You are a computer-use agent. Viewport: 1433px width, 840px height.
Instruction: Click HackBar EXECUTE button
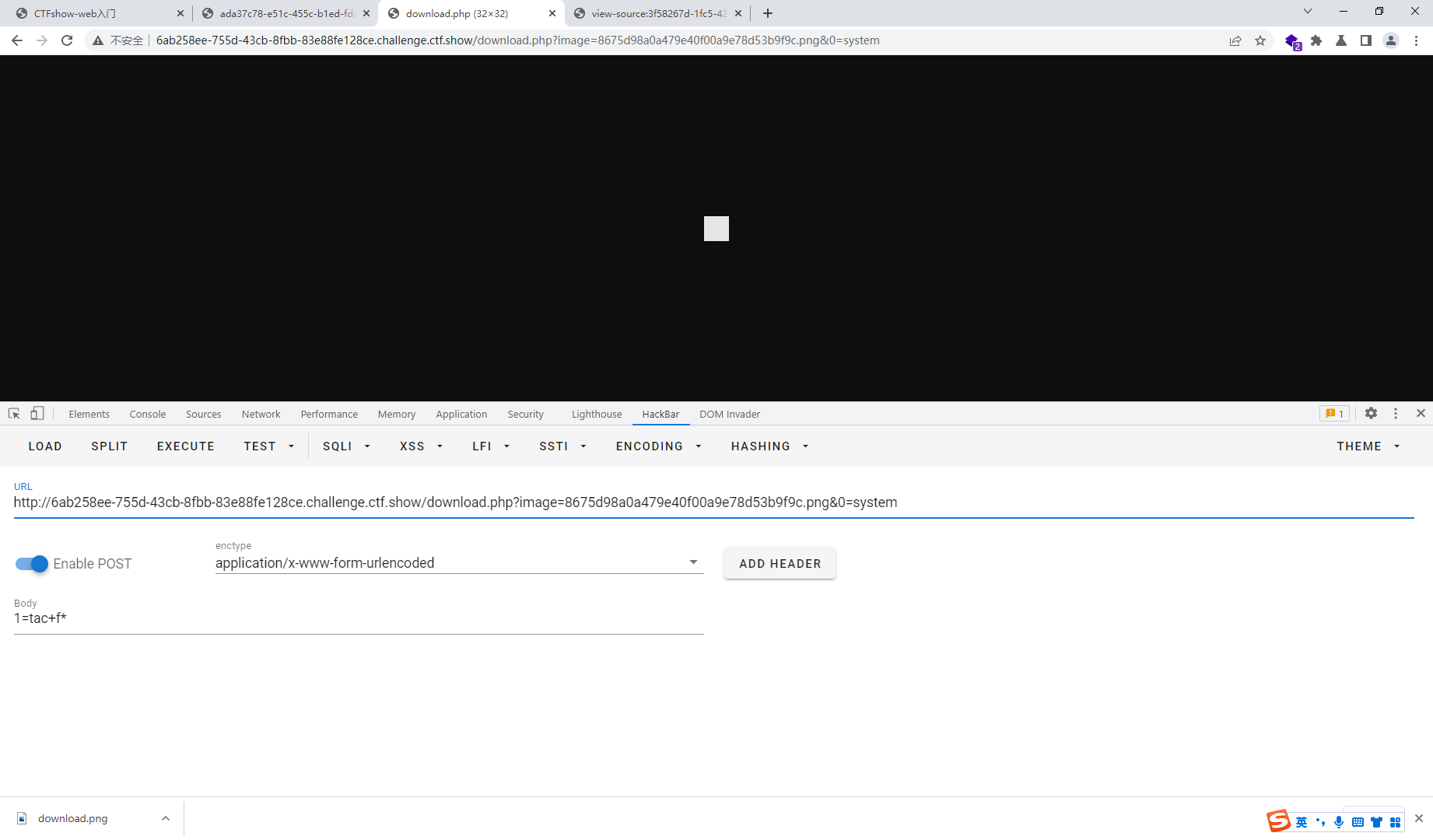[186, 446]
